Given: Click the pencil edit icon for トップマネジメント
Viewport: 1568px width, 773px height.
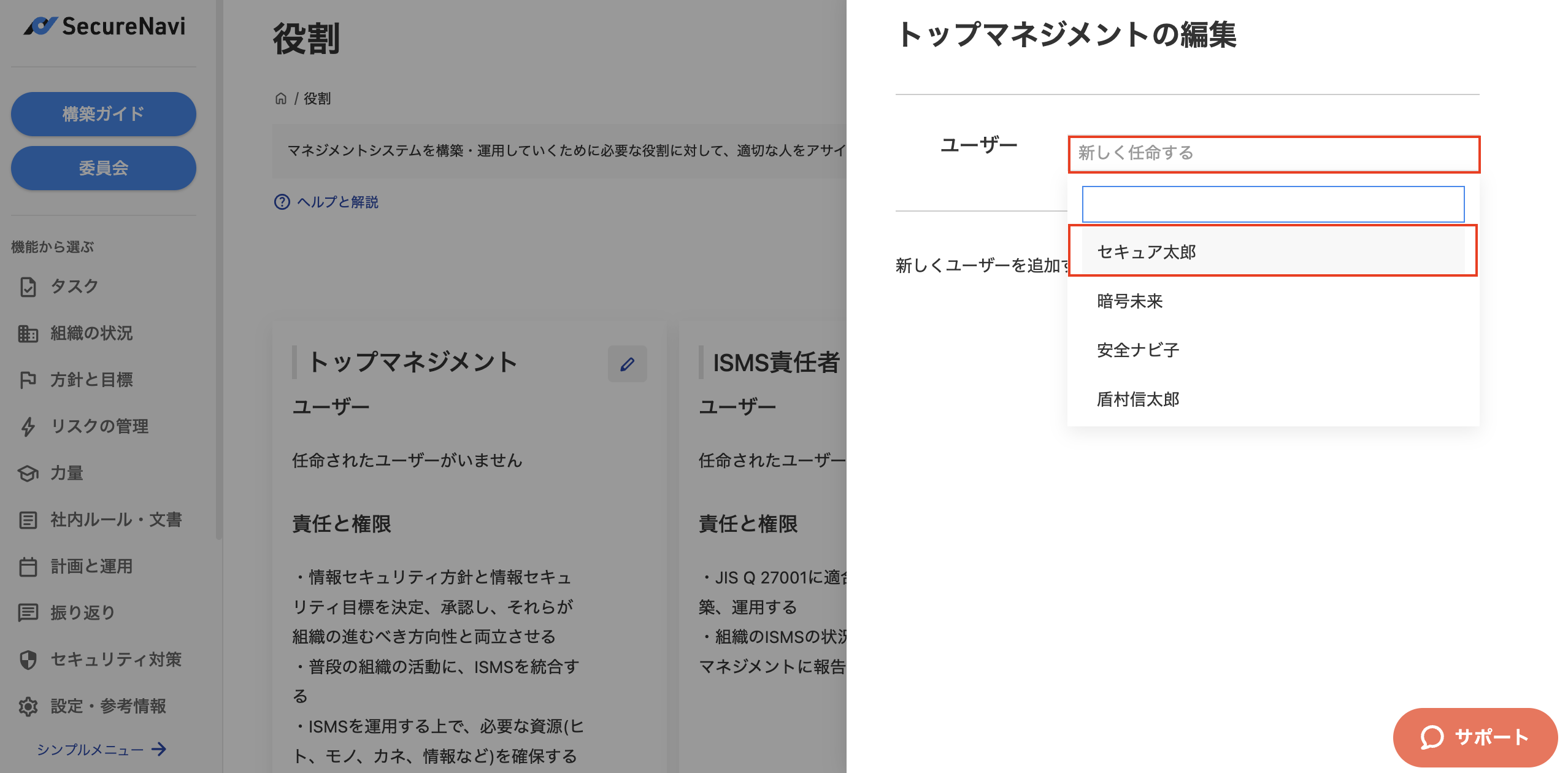Looking at the screenshot, I should (x=627, y=364).
